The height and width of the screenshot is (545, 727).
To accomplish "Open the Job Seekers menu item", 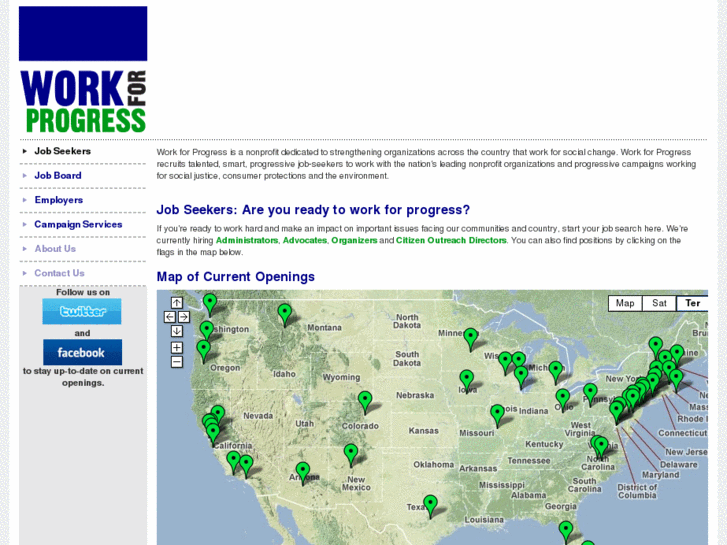I will (63, 151).
